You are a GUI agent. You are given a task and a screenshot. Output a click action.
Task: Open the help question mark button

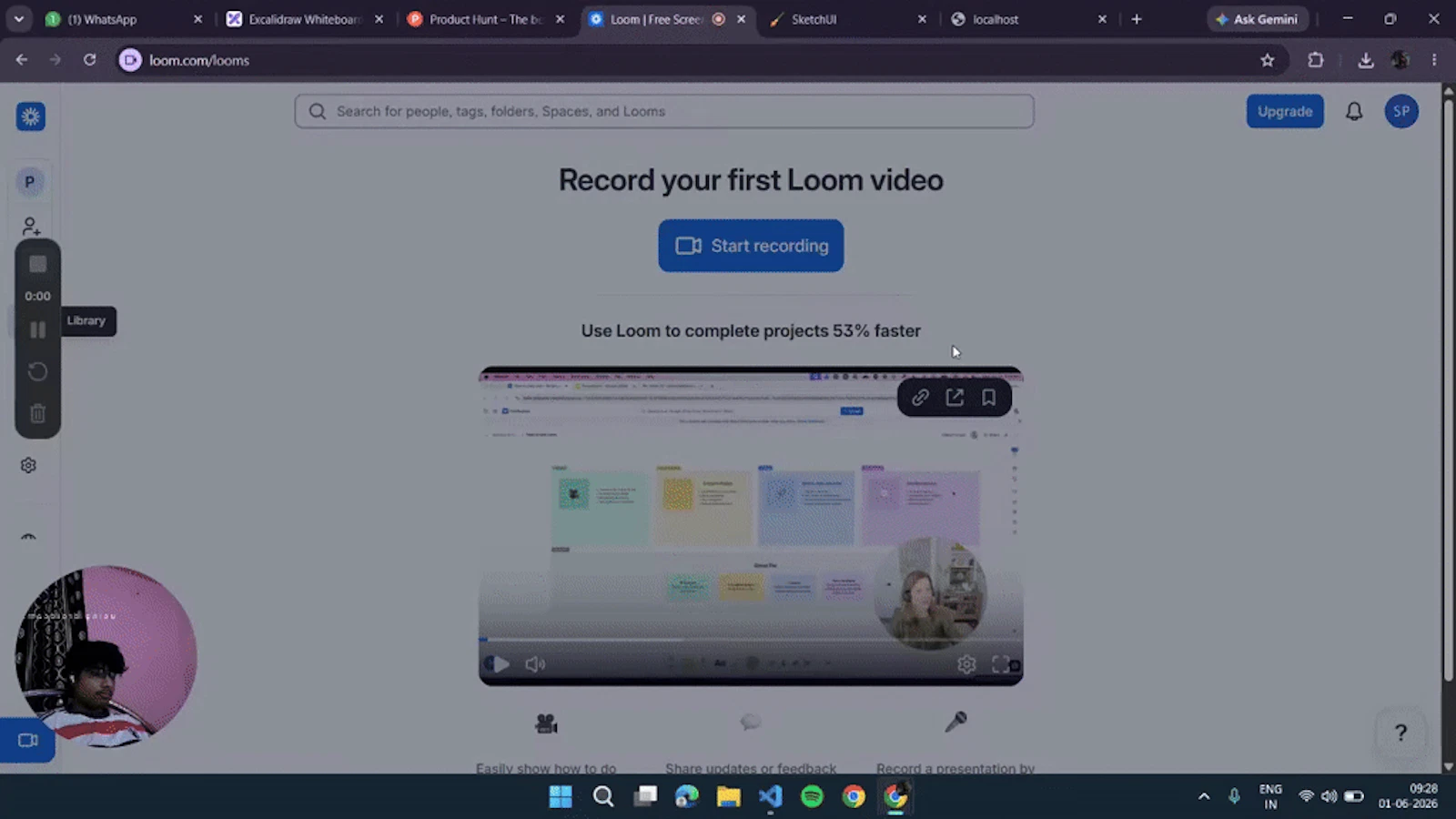tap(1400, 733)
